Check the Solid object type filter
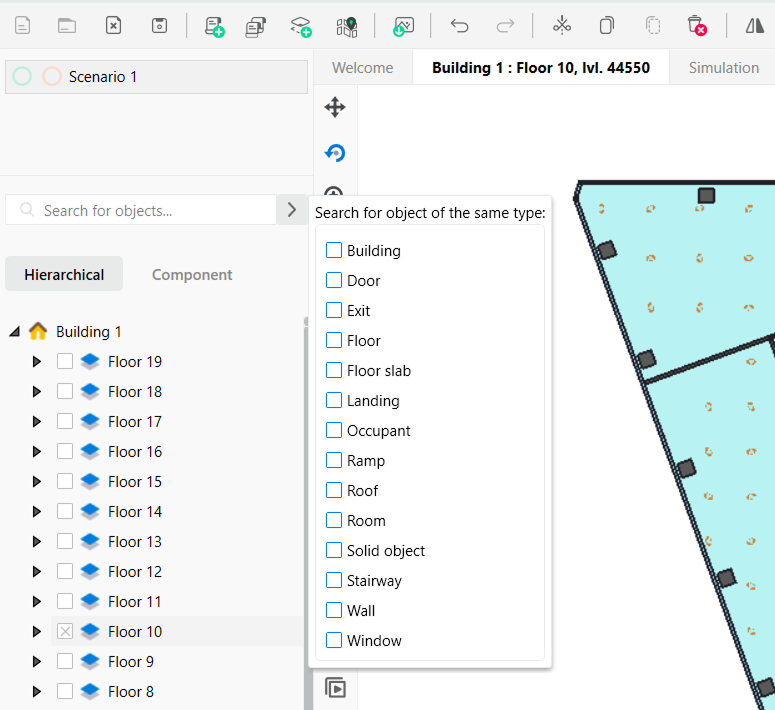The image size is (775, 710). coord(334,550)
